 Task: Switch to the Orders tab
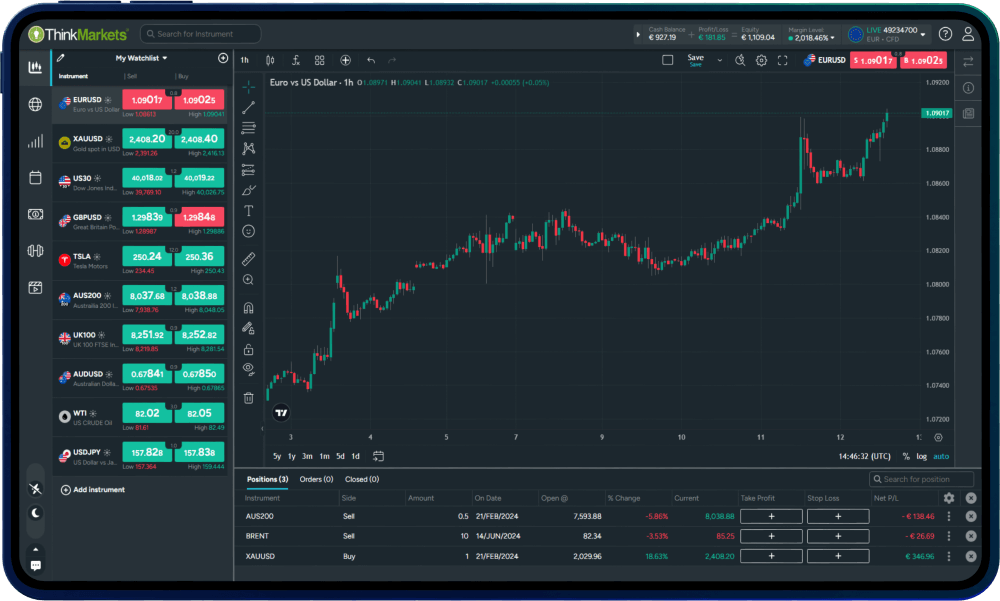click(x=316, y=480)
